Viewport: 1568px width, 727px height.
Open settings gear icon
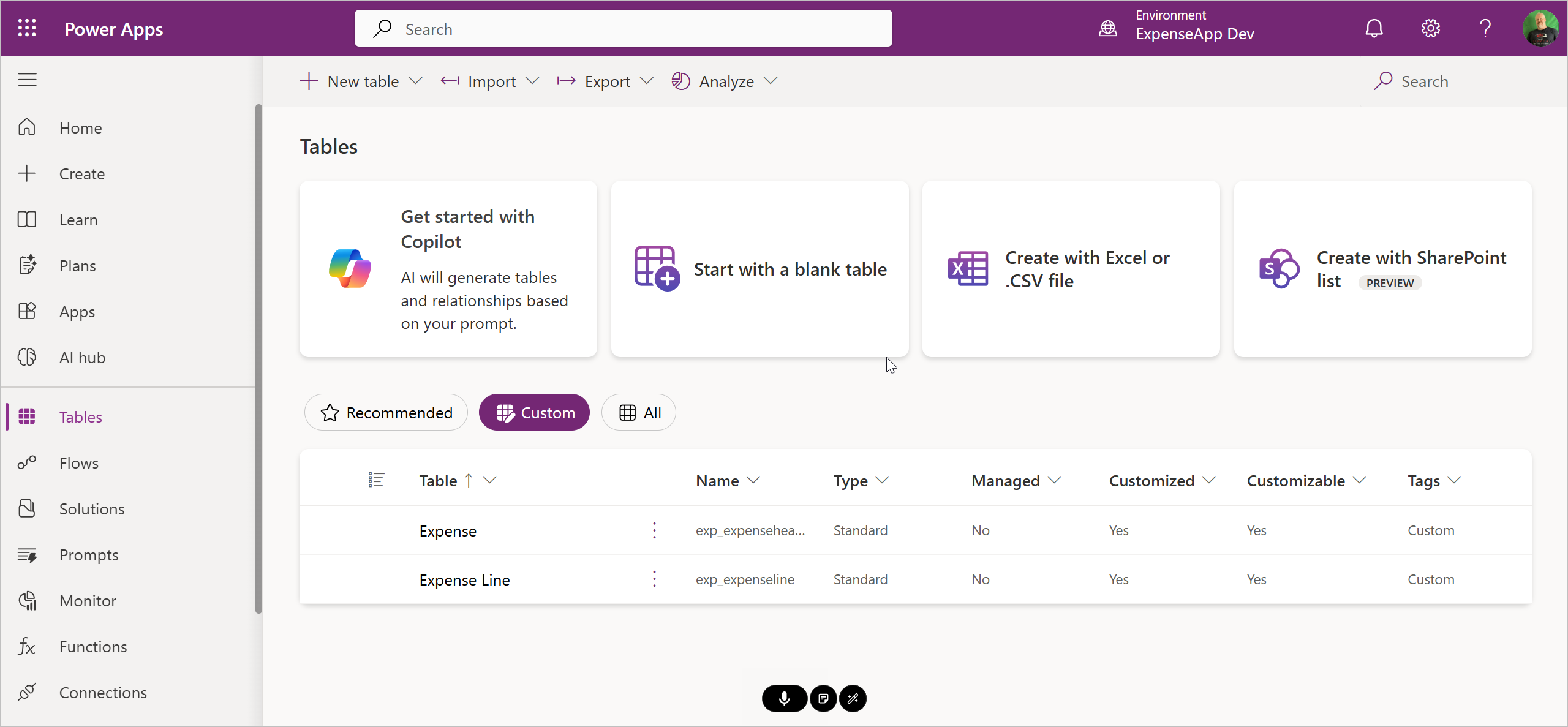(1430, 28)
